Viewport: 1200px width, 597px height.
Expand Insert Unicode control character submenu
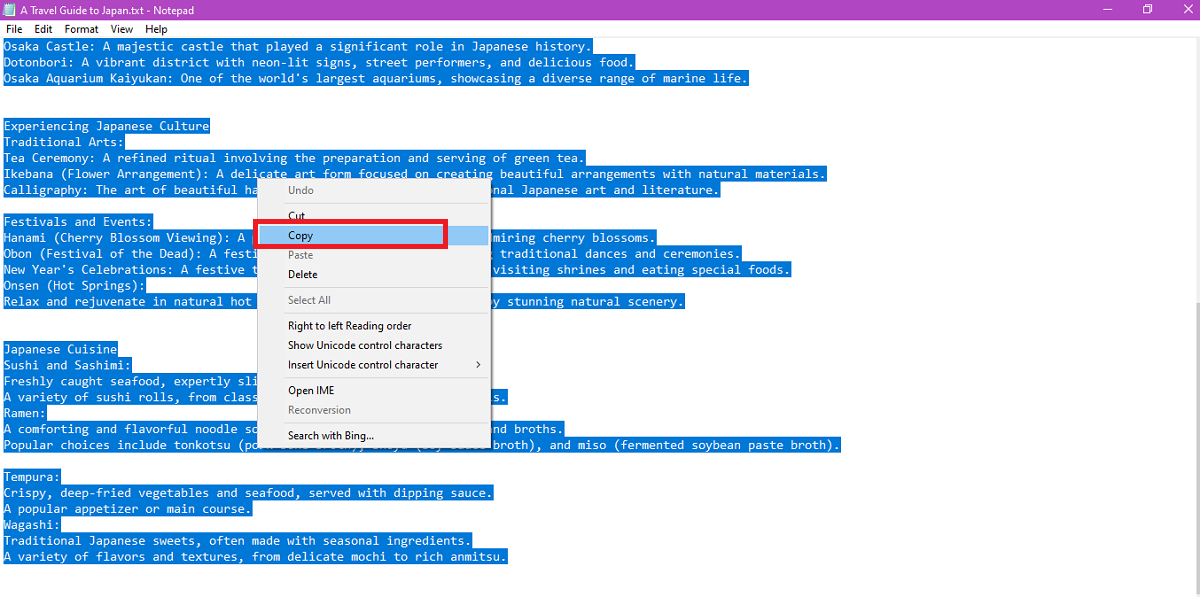363,365
